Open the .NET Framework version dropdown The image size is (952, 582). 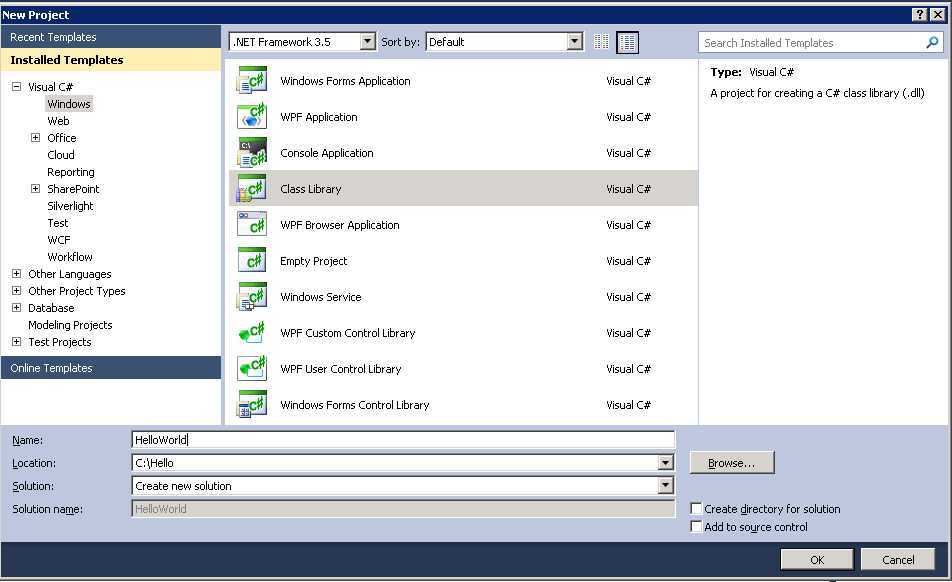click(x=367, y=41)
